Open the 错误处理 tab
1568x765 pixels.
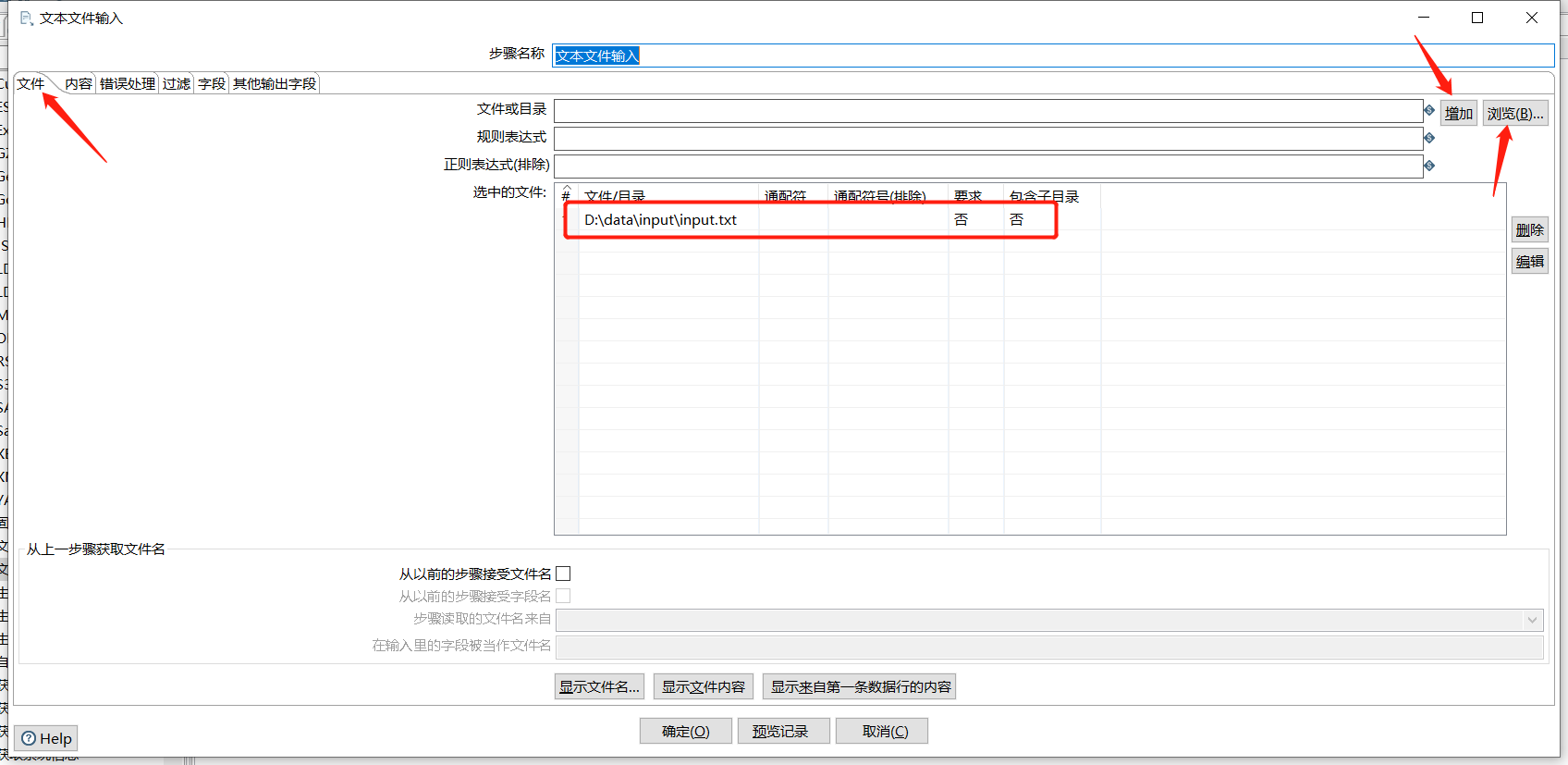pos(128,83)
